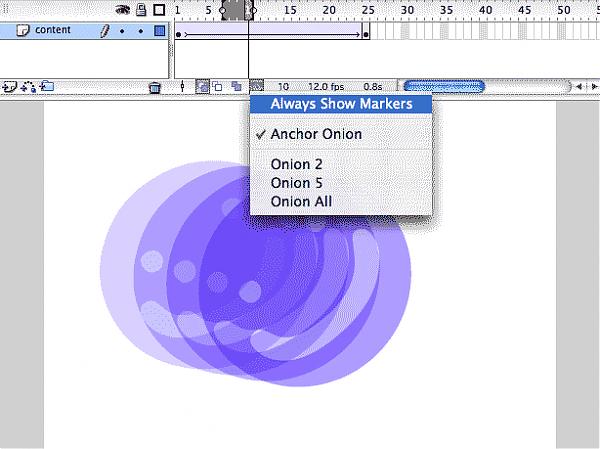600x449 pixels.
Task: Click the content layer's page icon
Action: (23, 30)
